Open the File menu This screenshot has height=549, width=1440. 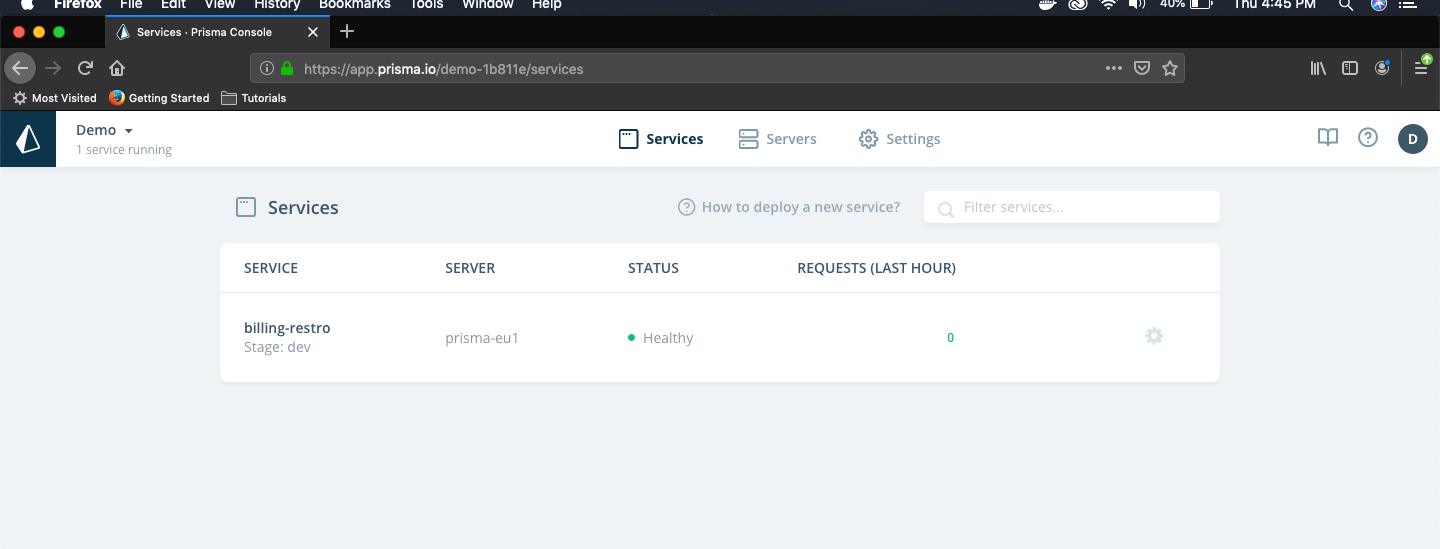coord(131,4)
